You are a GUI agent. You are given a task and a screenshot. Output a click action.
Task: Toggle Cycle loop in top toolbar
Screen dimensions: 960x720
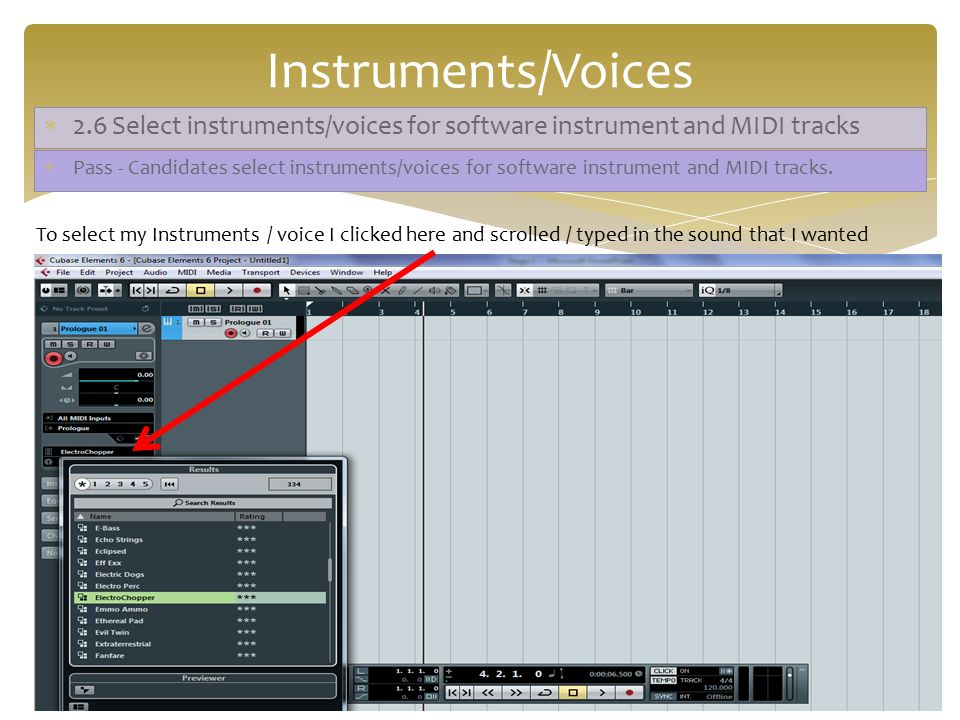coord(173,290)
